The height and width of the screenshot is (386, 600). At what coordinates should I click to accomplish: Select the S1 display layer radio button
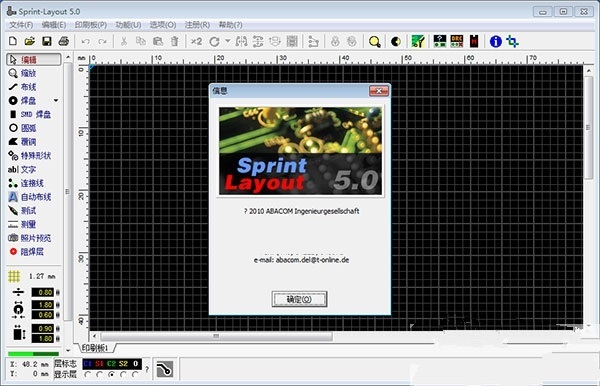coord(99,375)
